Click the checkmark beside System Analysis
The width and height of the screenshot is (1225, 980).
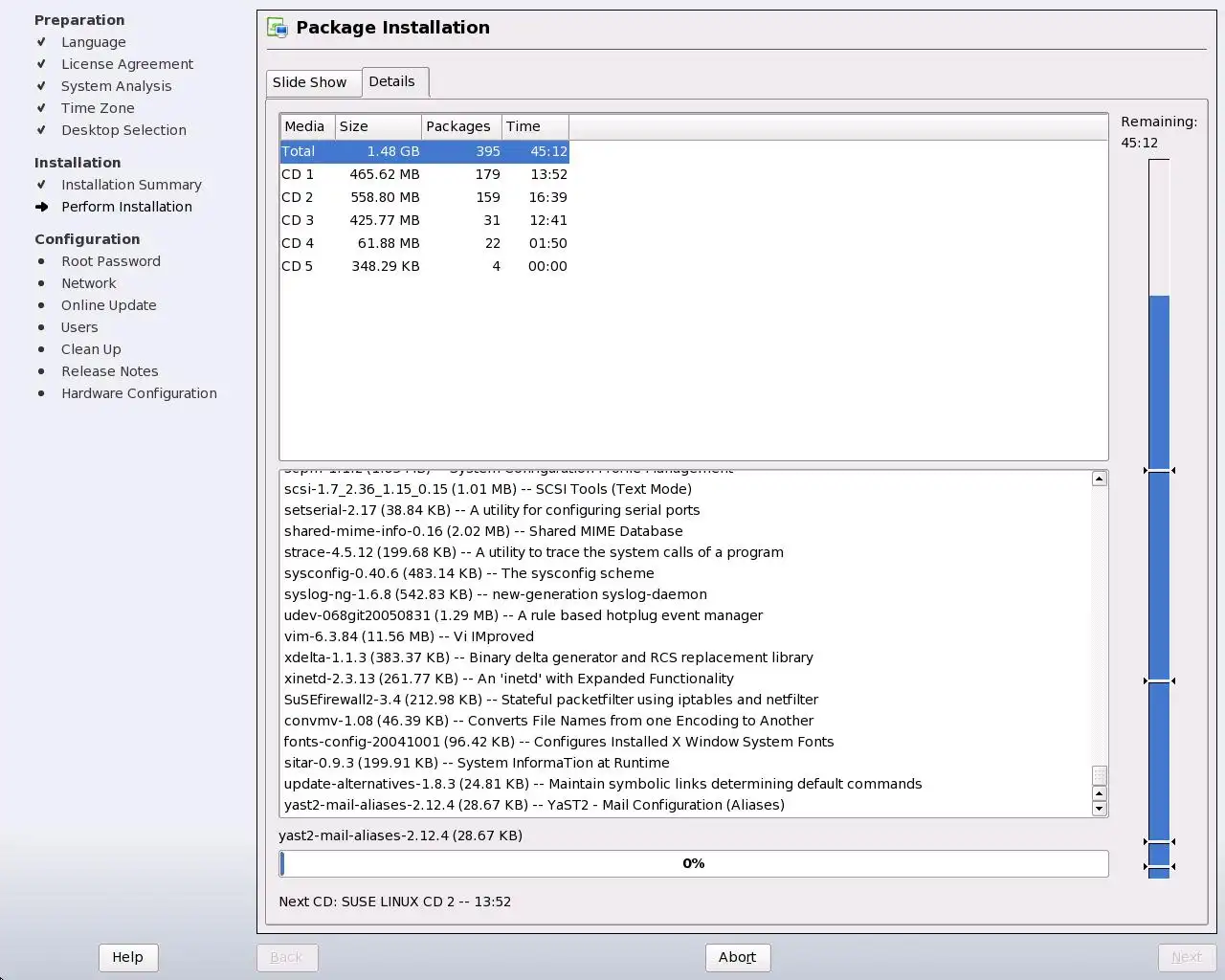click(41, 86)
